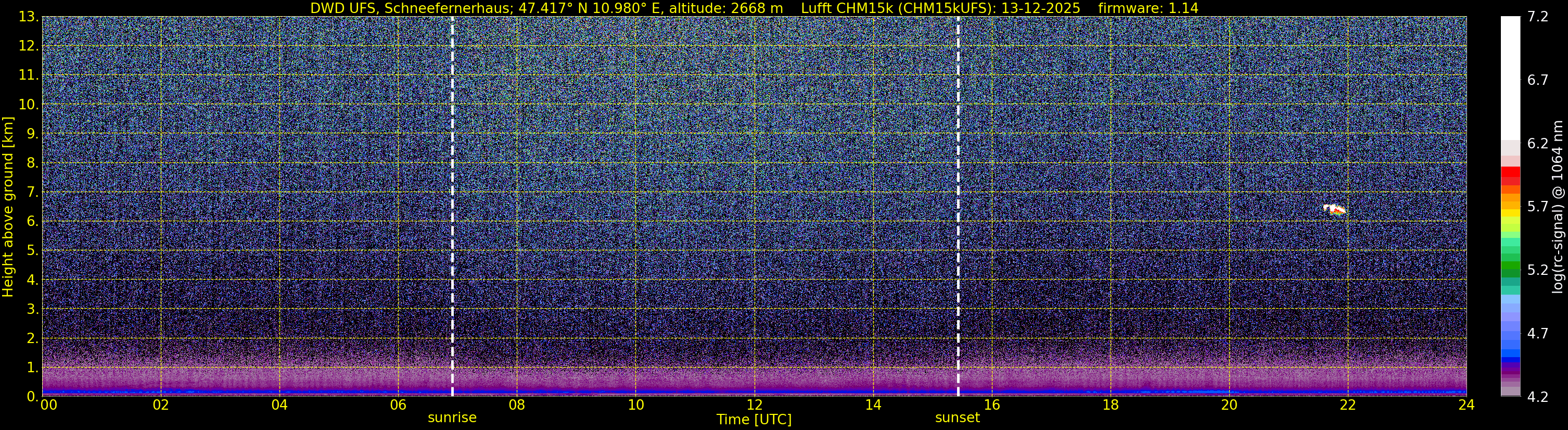Click the height axis tick "12."
The width and height of the screenshot is (1568, 430).
(29, 46)
